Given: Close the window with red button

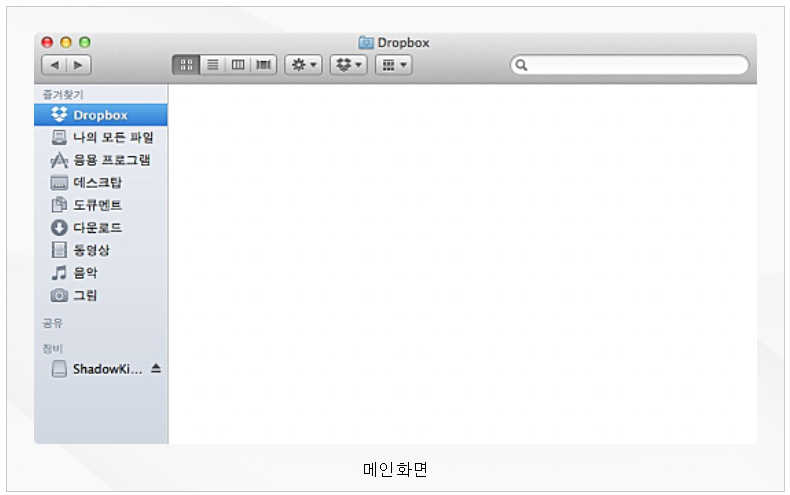Looking at the screenshot, I should point(47,42).
